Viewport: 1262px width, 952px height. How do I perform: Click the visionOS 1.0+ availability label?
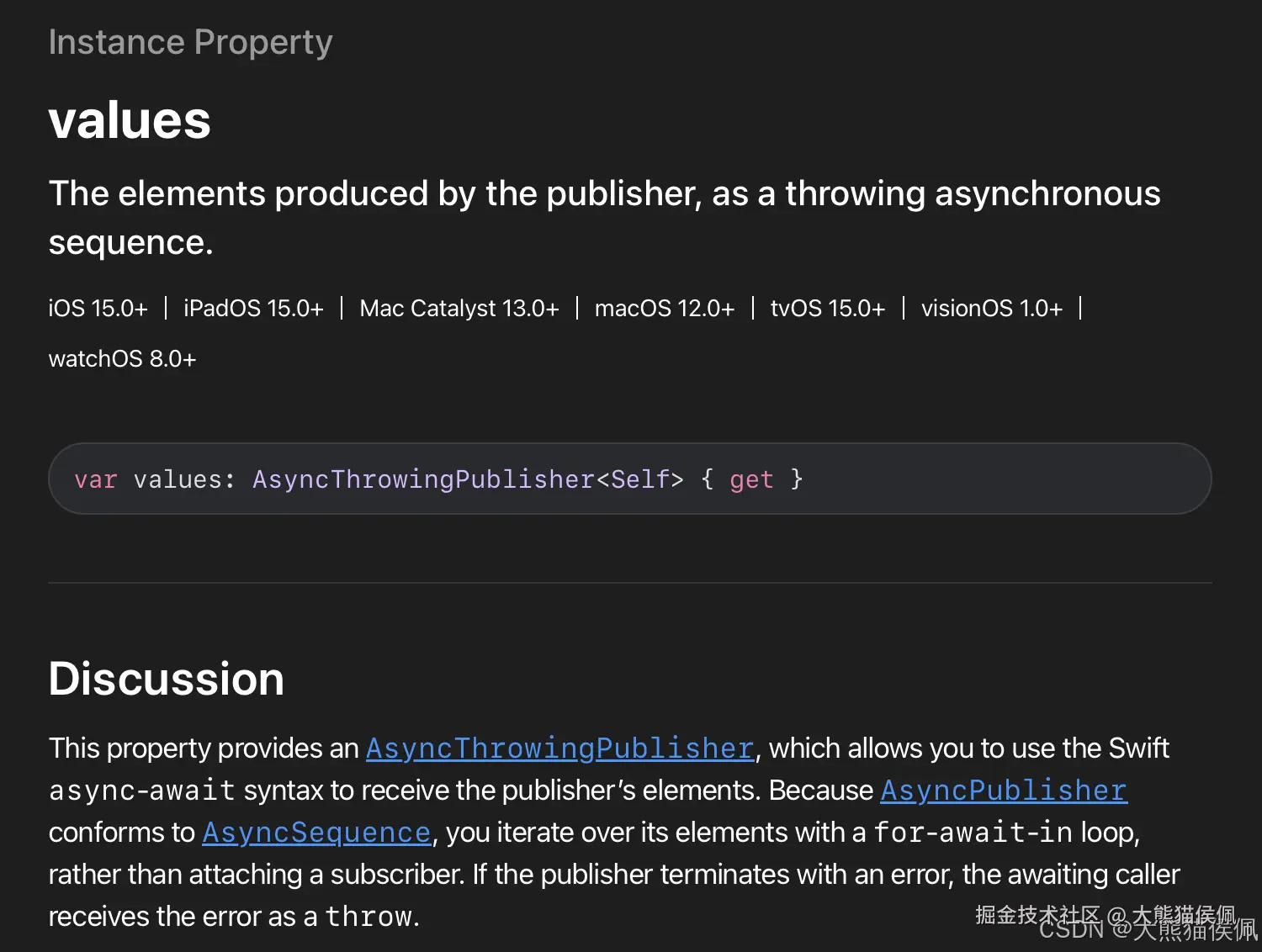991,309
